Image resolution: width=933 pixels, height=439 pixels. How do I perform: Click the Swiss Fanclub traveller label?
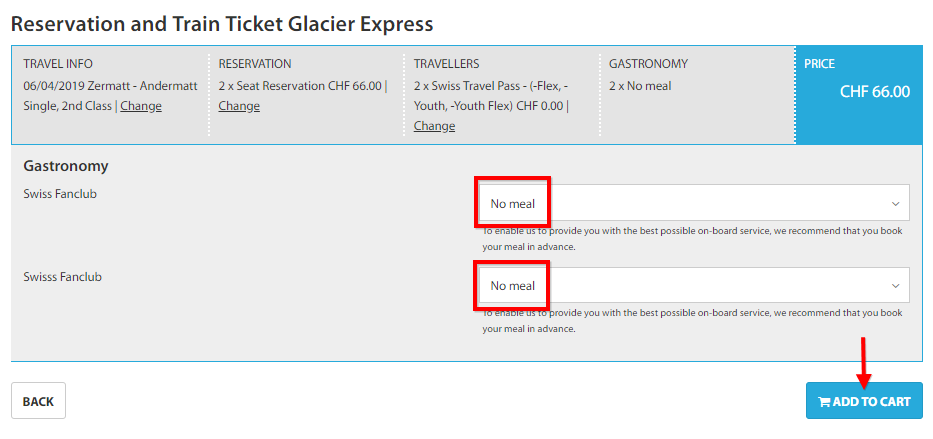[x=60, y=194]
